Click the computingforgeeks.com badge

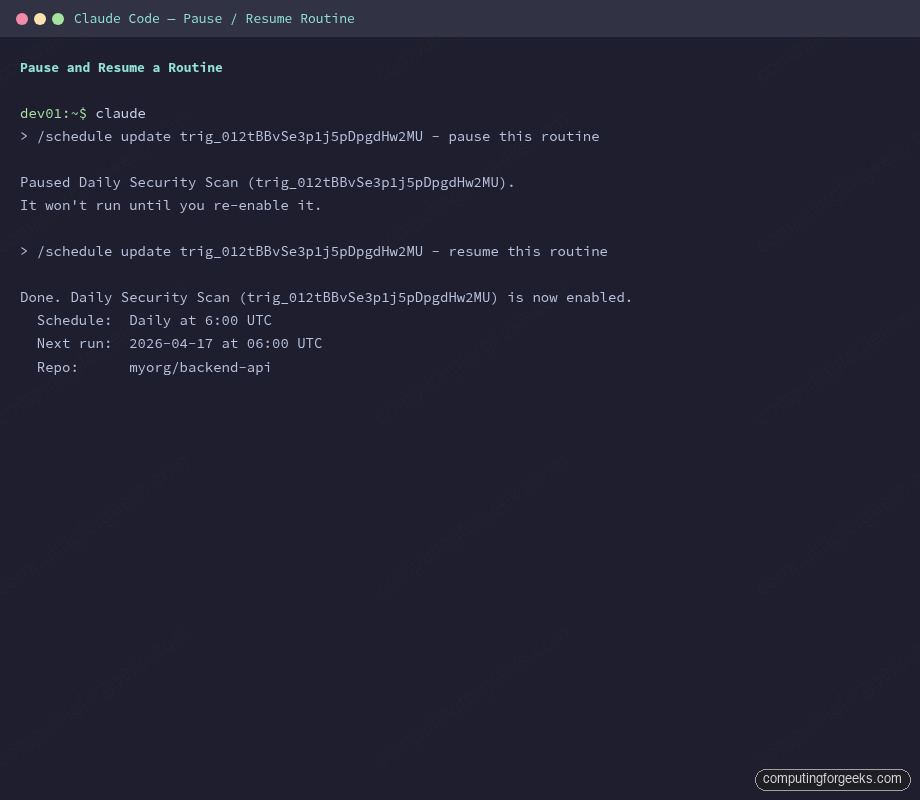click(832, 779)
